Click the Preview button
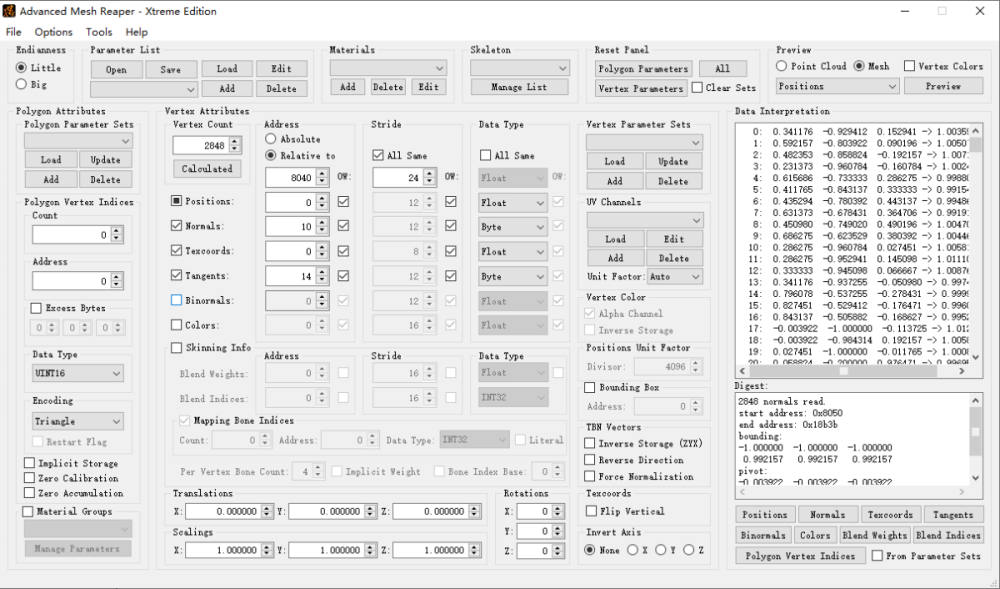The image size is (1000, 589). click(x=942, y=87)
